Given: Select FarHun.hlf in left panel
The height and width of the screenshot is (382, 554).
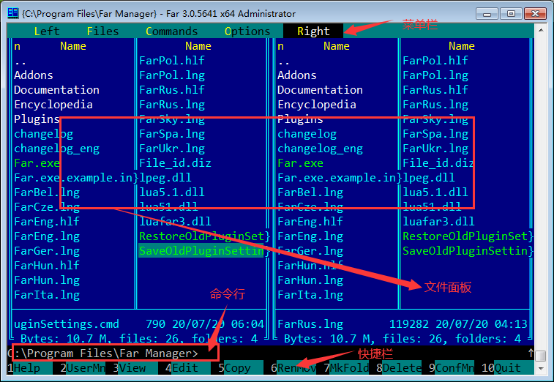Looking at the screenshot, I should tap(47, 265).
